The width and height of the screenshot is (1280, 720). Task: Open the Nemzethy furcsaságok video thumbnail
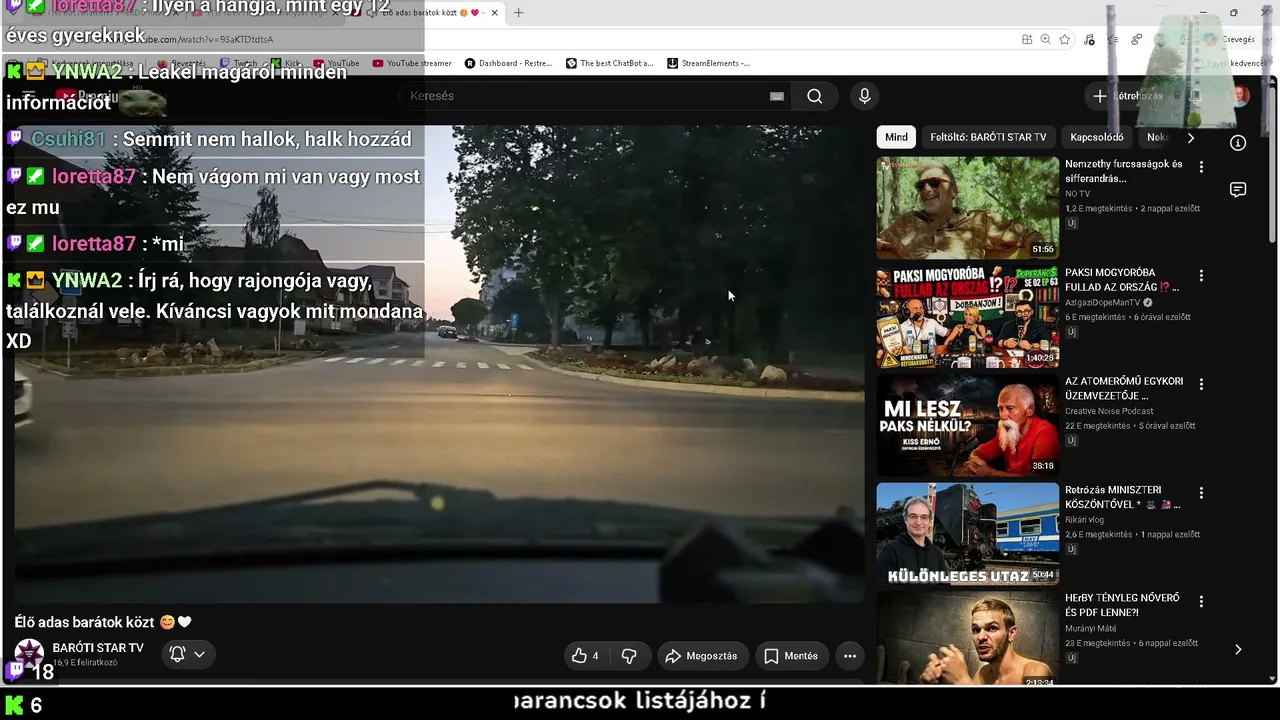pyautogui.click(x=967, y=207)
